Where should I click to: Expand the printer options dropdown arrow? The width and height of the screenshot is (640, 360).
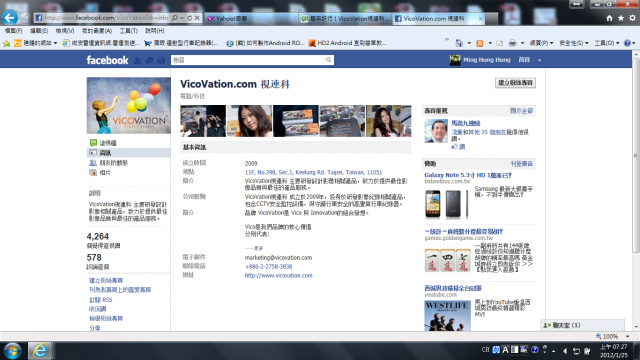[x=522, y=43]
